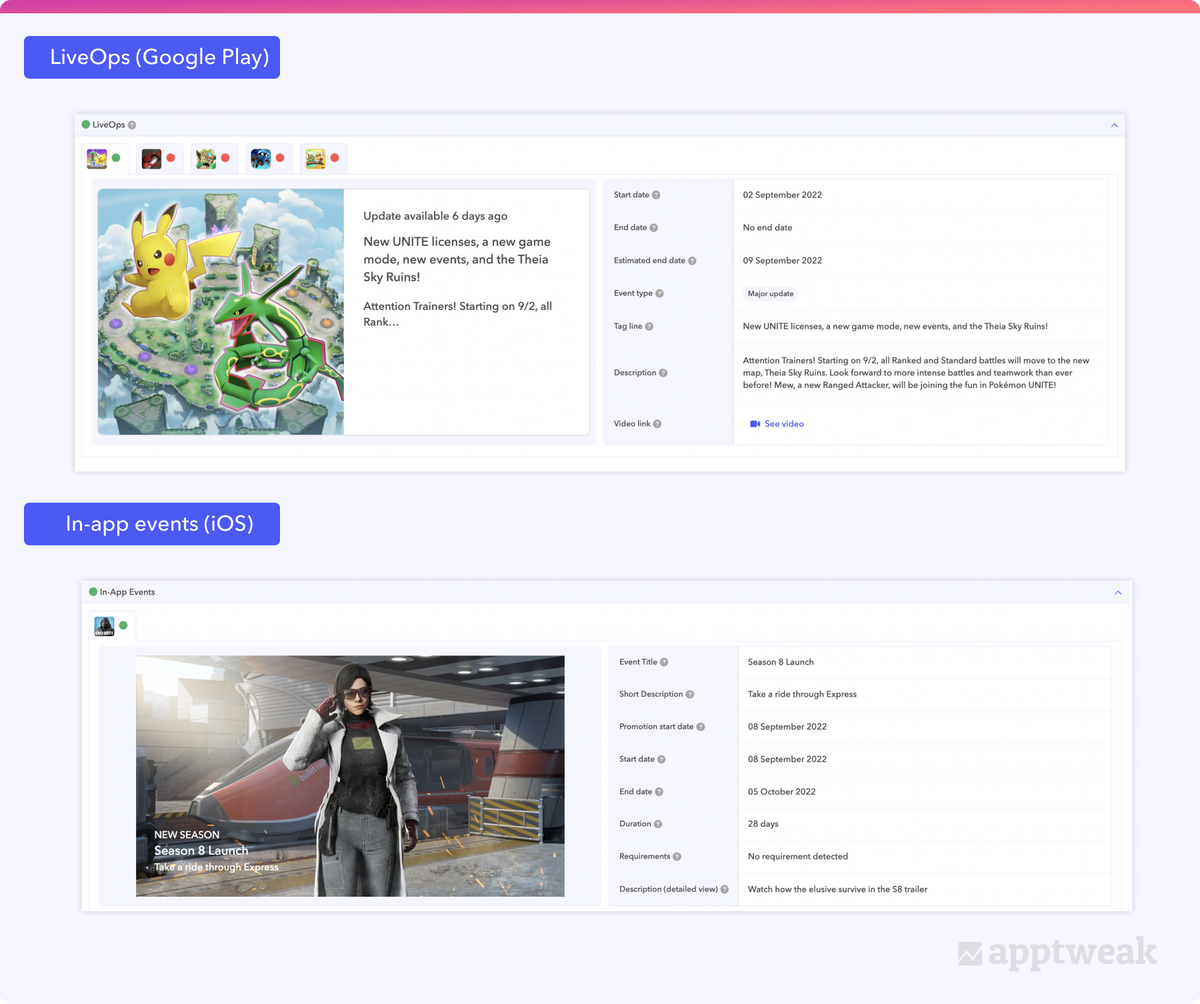Viewport: 1200px width, 1004px height.
Task: Click the In-app events (iOS) header button
Action: tap(152, 524)
